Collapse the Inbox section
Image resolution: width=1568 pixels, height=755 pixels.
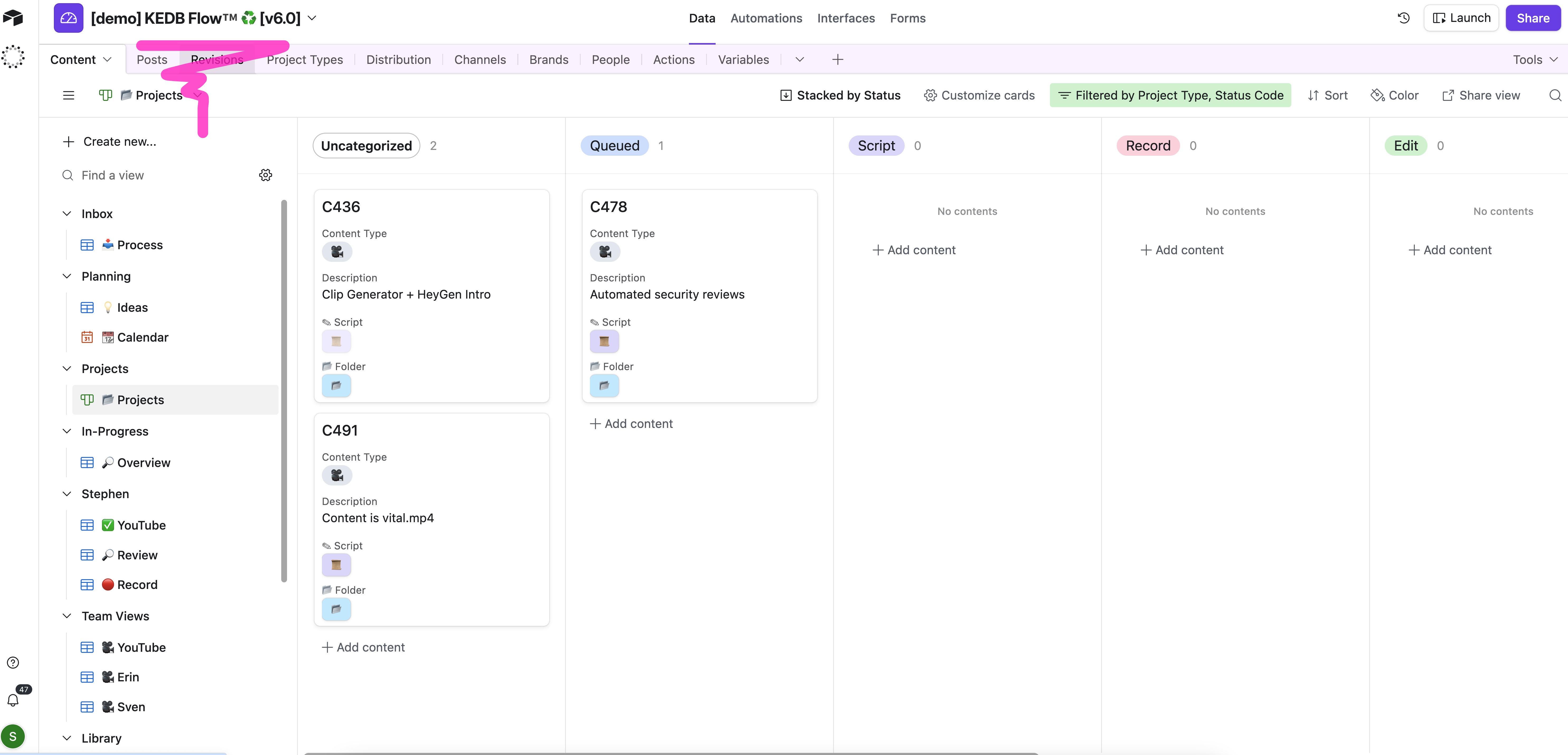coord(66,214)
